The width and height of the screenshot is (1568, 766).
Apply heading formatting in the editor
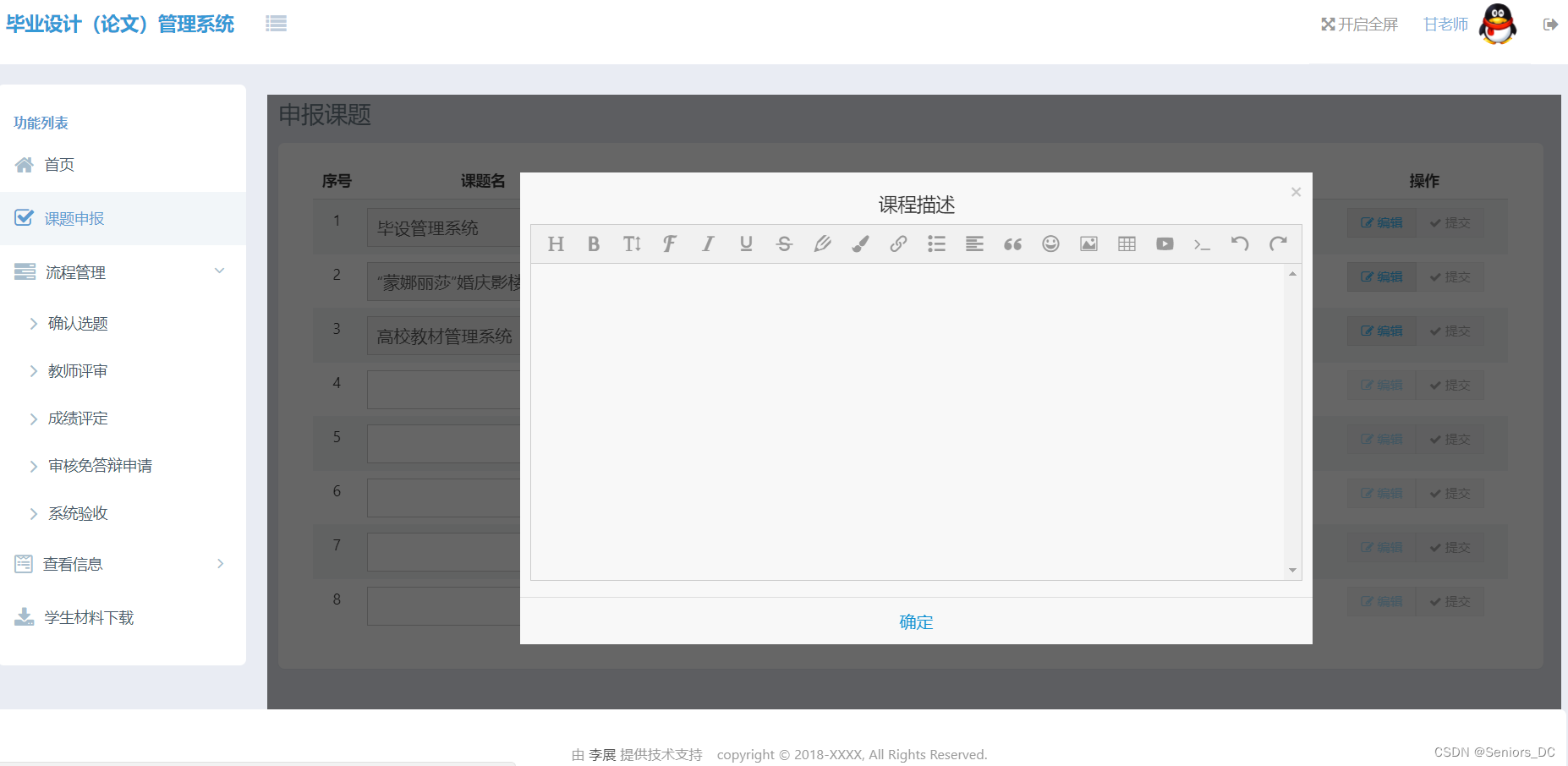pyautogui.click(x=556, y=243)
